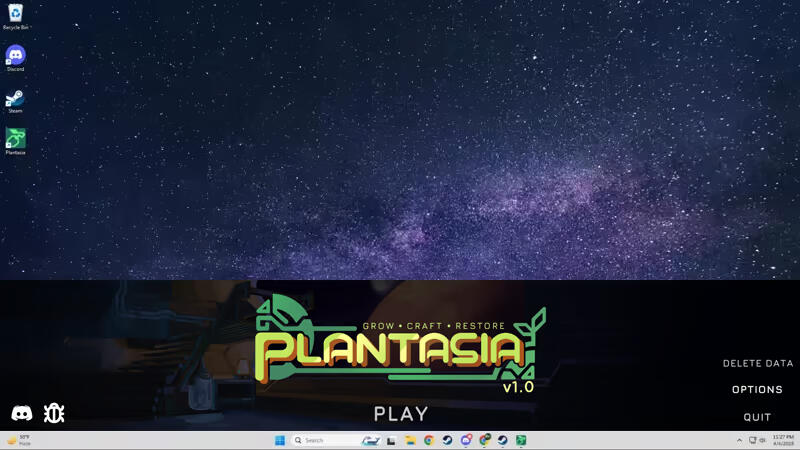
Task: Select the Discord desktop shortcut
Action: 16,58
